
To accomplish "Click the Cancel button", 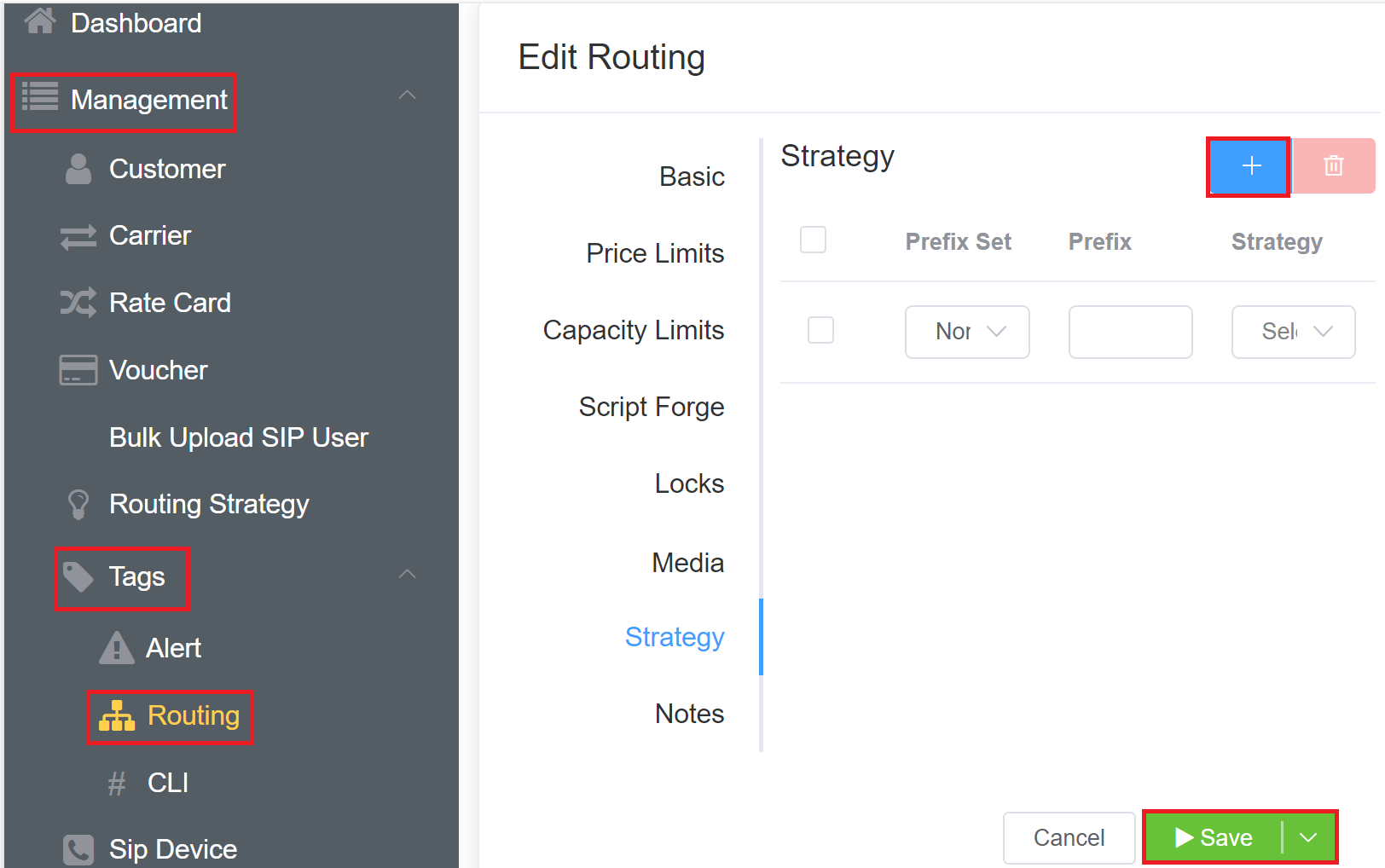I will coord(1069,837).
